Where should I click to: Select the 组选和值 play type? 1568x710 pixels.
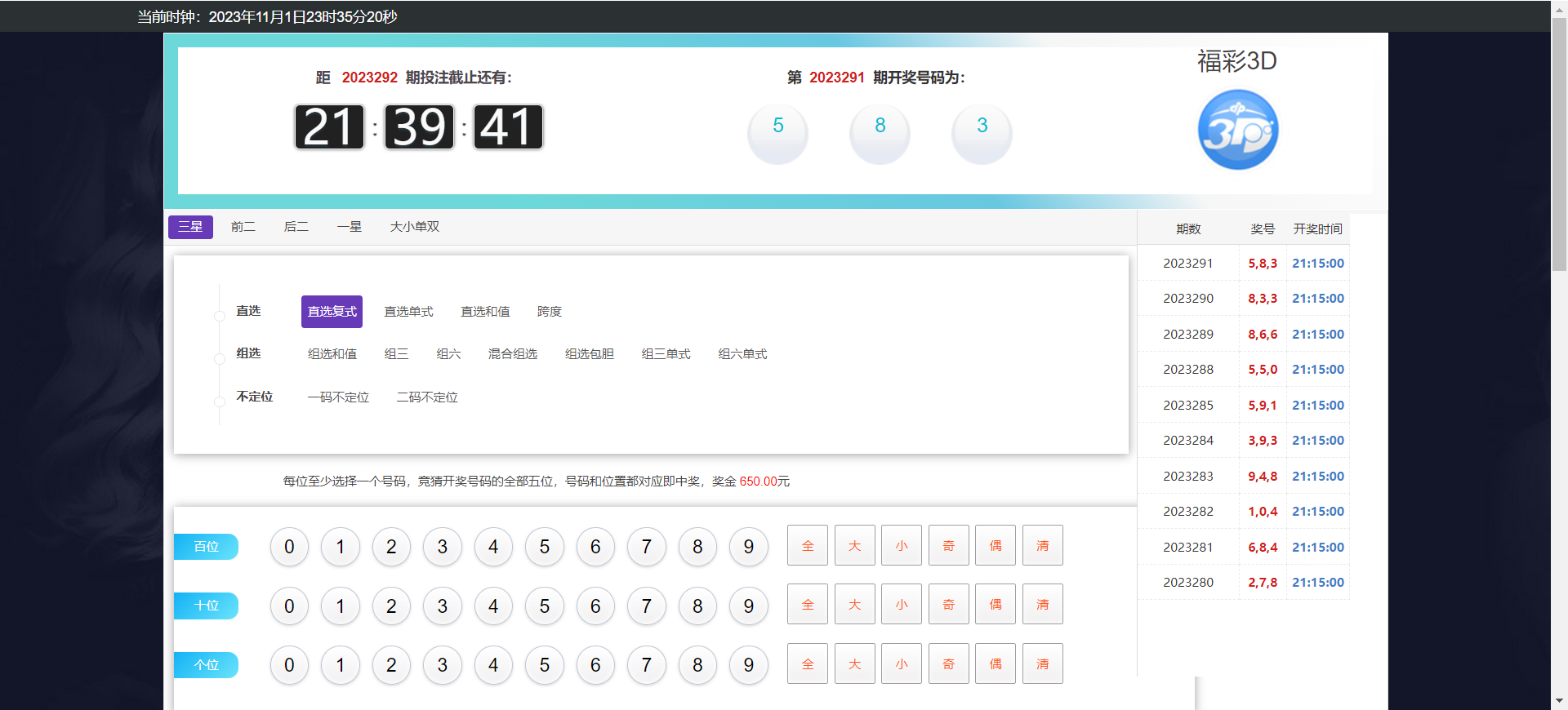[x=332, y=354]
